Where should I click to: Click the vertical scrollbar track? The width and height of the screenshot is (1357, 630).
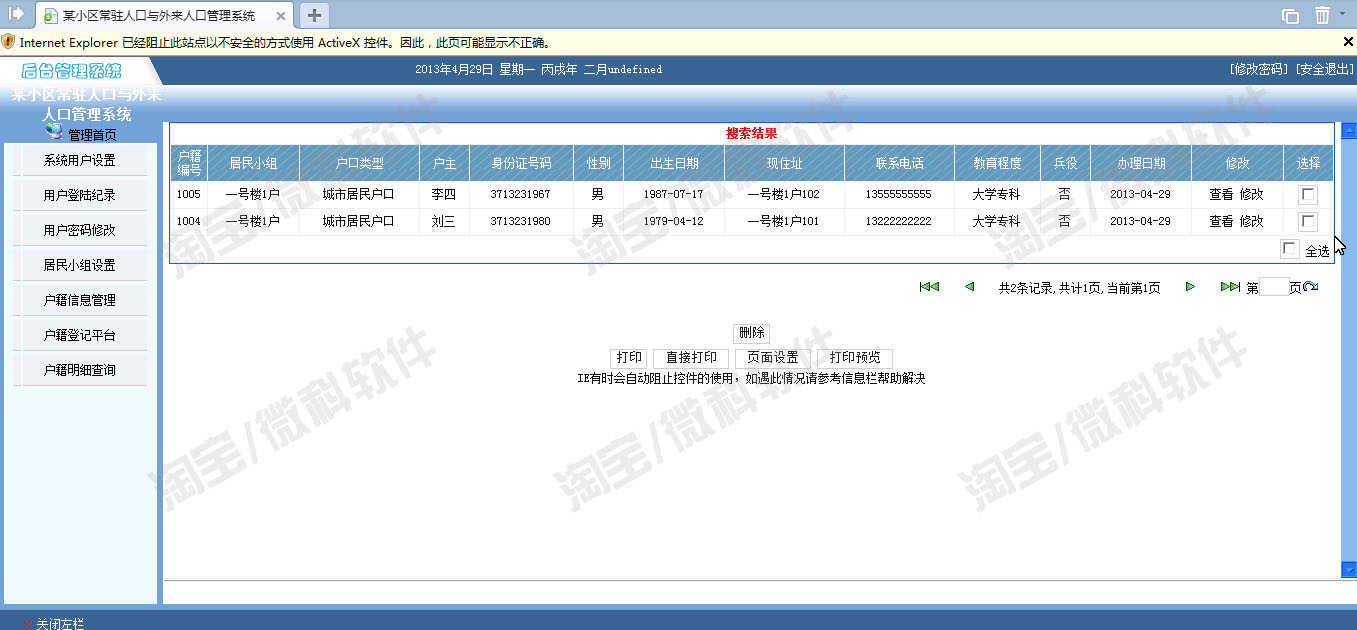(1348, 350)
